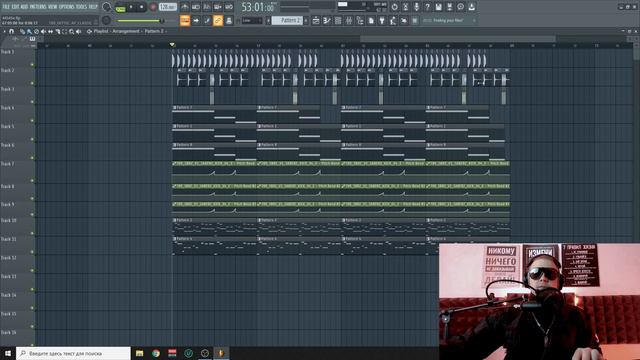The image size is (640, 360).
Task: Mute Track 7 with its green light
Action: (x=32, y=180)
